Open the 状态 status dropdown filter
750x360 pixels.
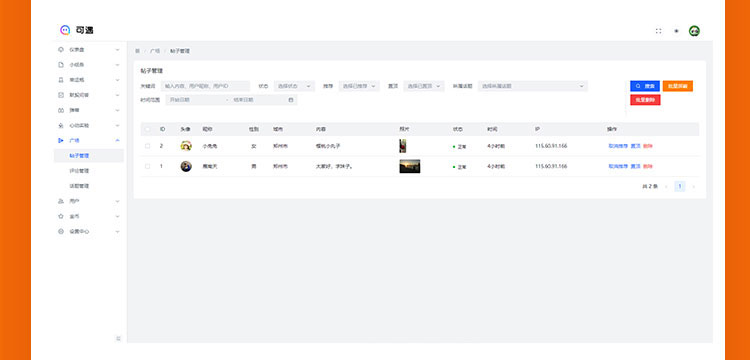point(294,86)
